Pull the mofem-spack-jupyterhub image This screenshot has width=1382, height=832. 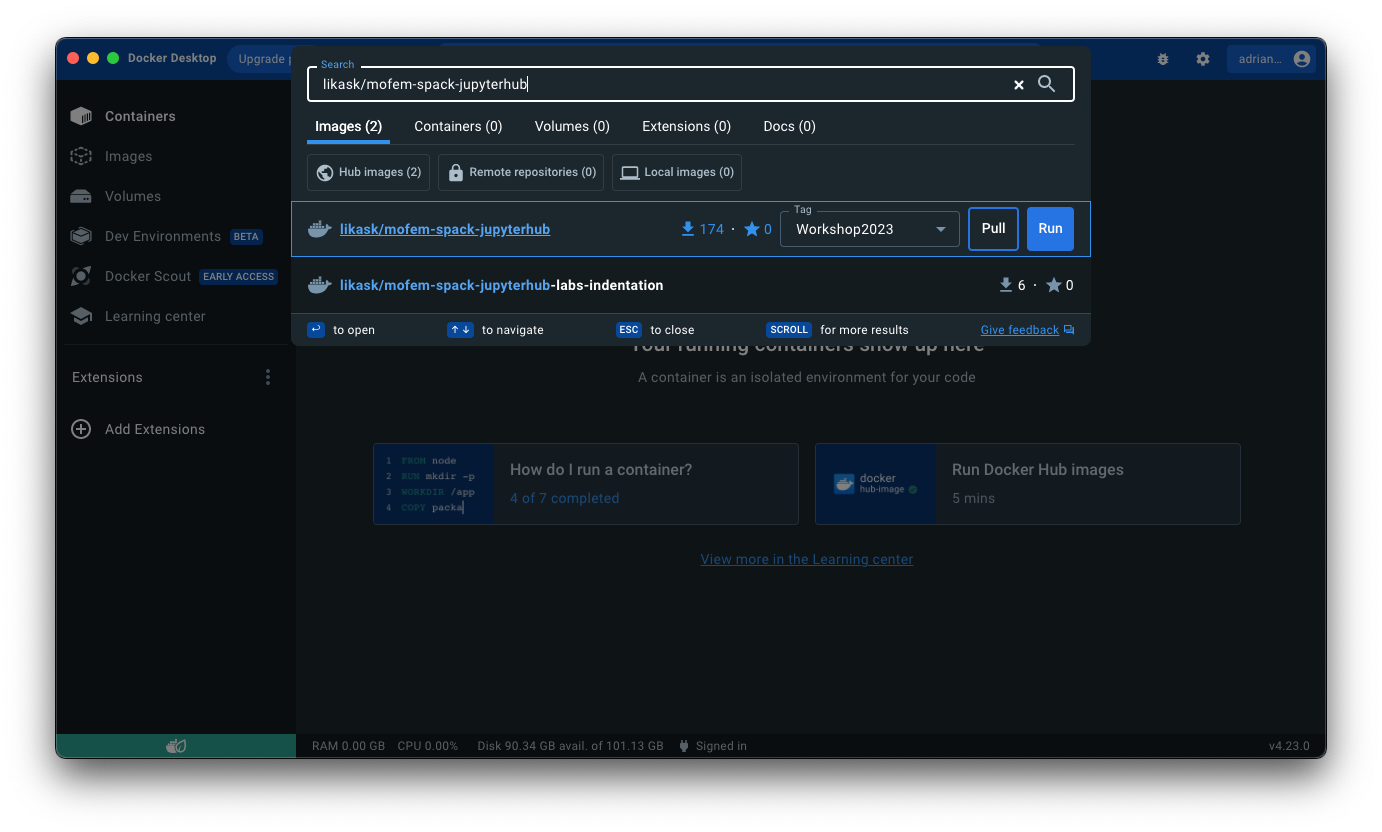993,229
